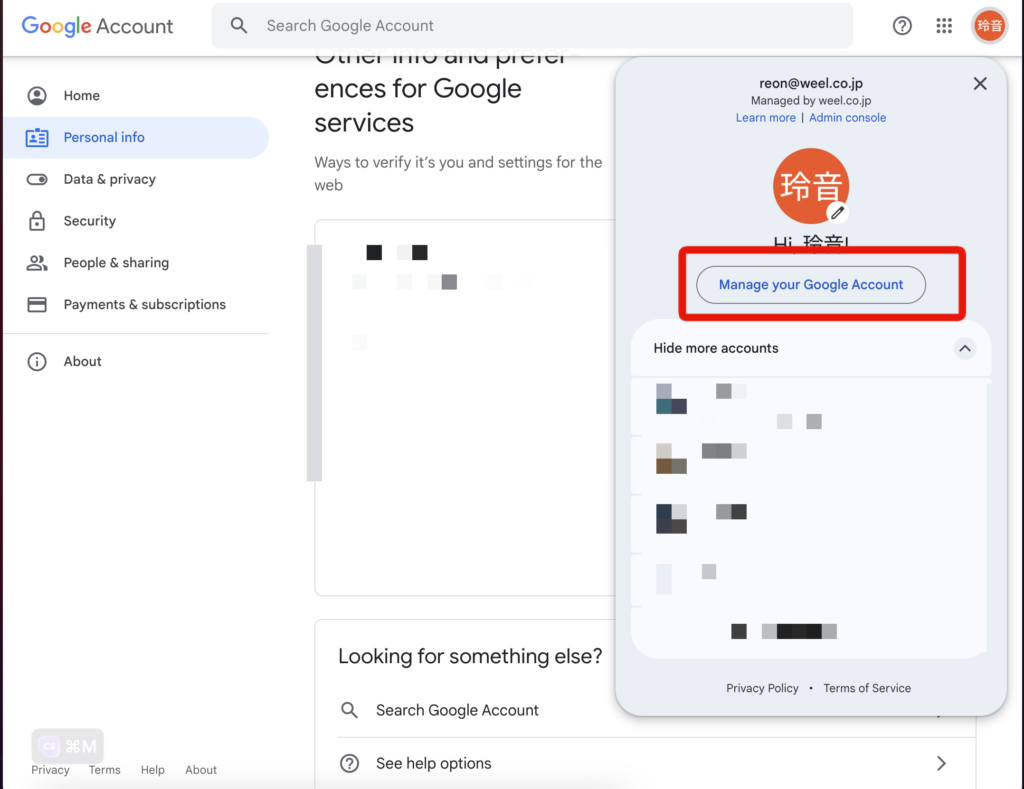
Task: Collapse the Hide more accounts chevron
Action: 965,348
